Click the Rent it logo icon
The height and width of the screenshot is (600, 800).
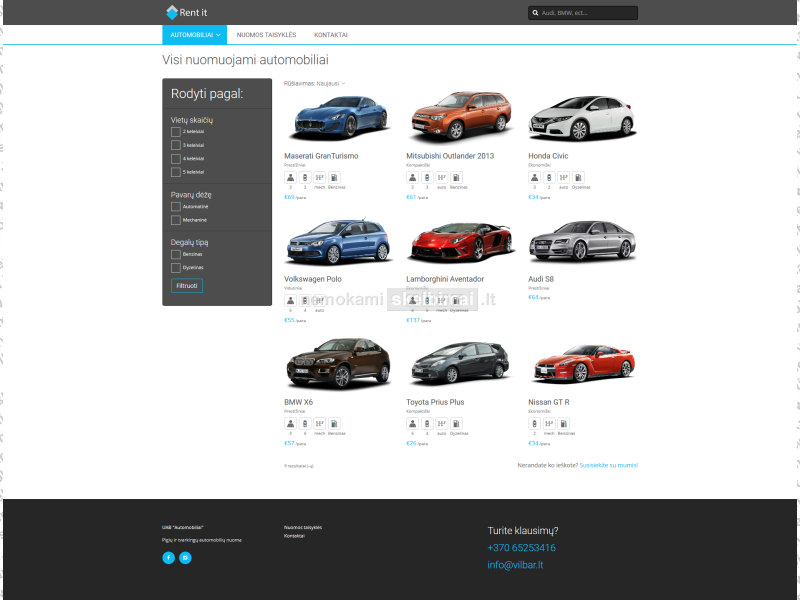[172, 12]
